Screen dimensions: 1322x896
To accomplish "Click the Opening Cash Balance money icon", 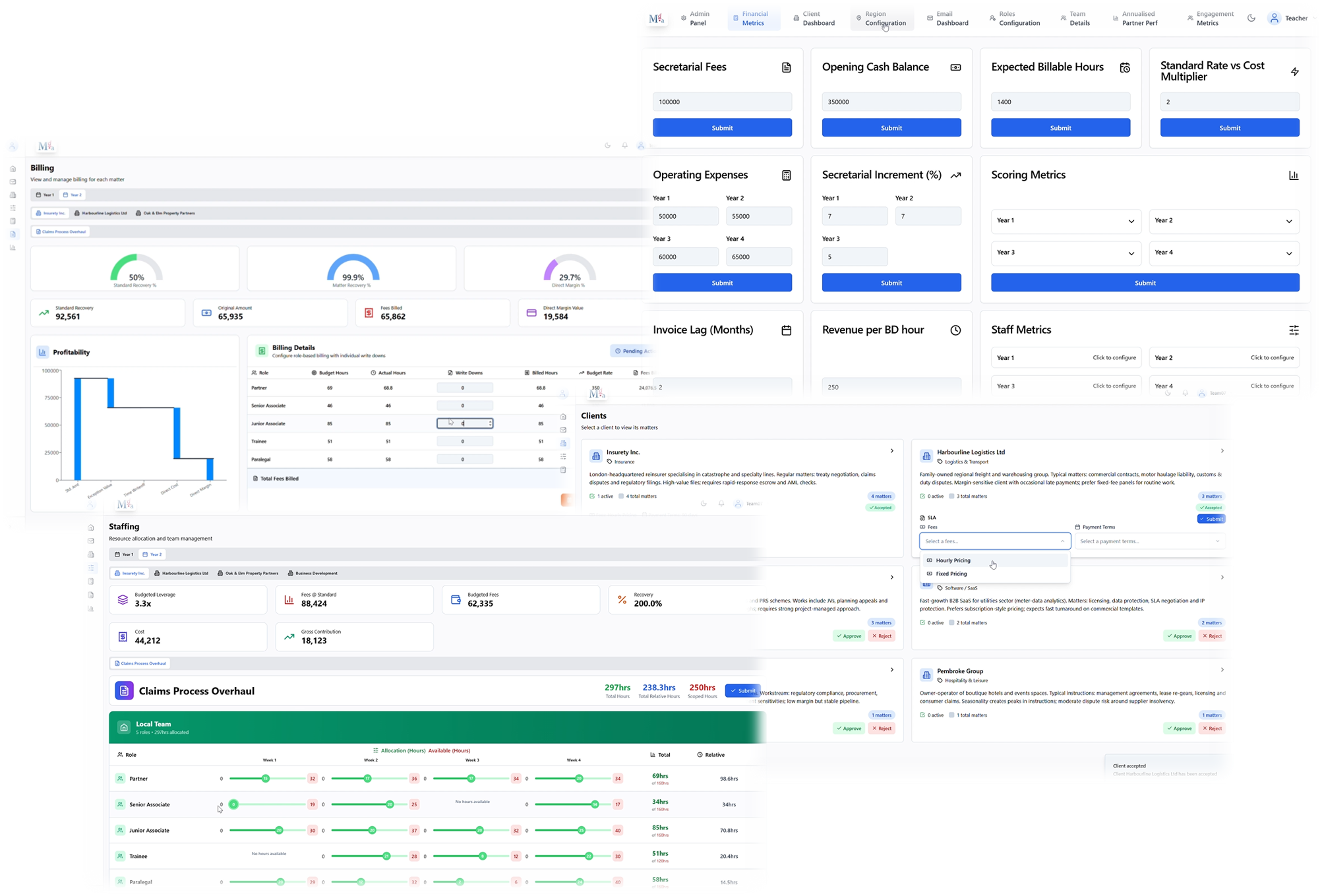I will 955,68.
